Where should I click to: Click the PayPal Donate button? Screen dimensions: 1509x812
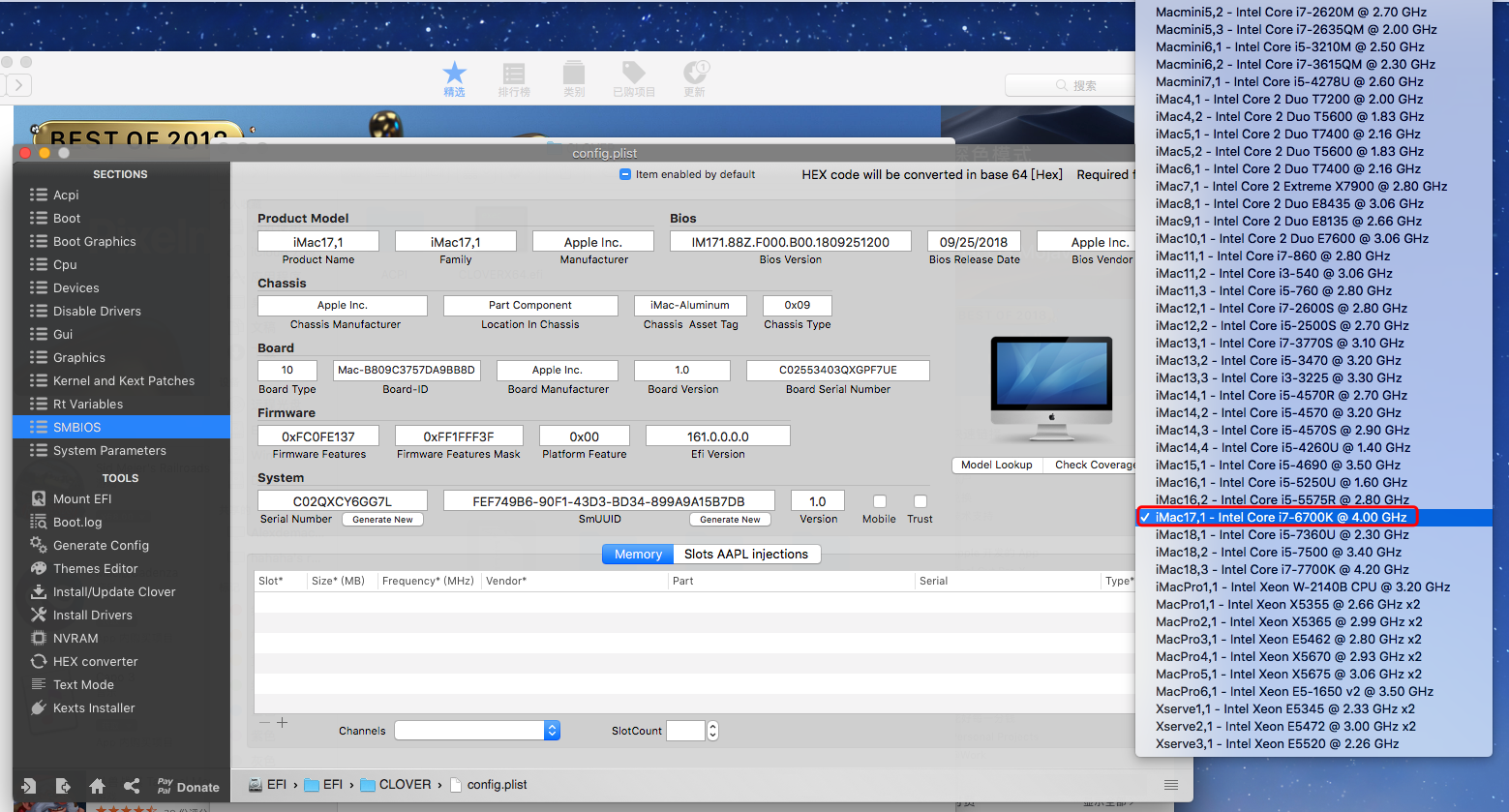tap(189, 786)
